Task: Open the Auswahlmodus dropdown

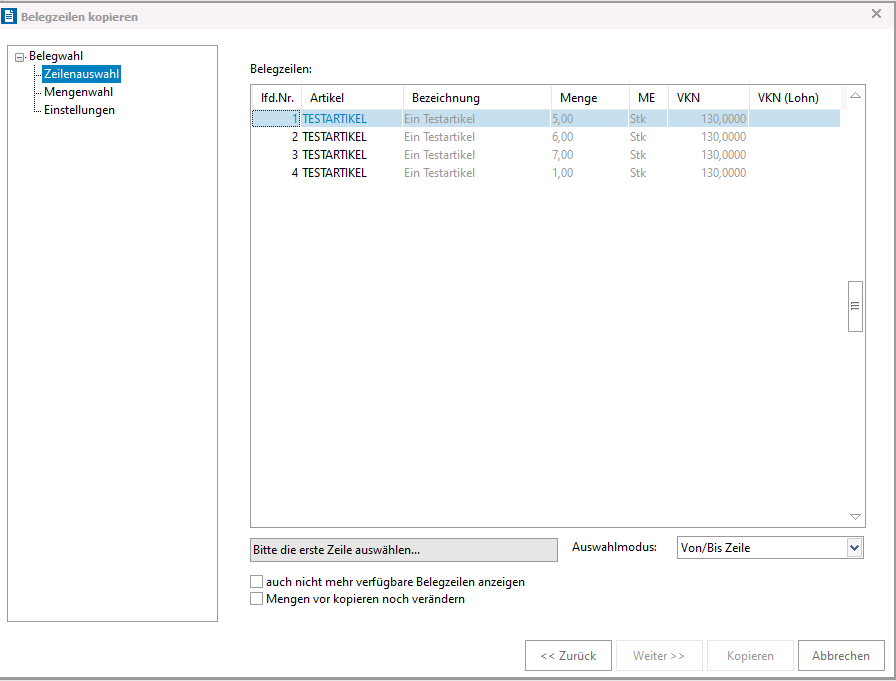Action: pos(854,548)
